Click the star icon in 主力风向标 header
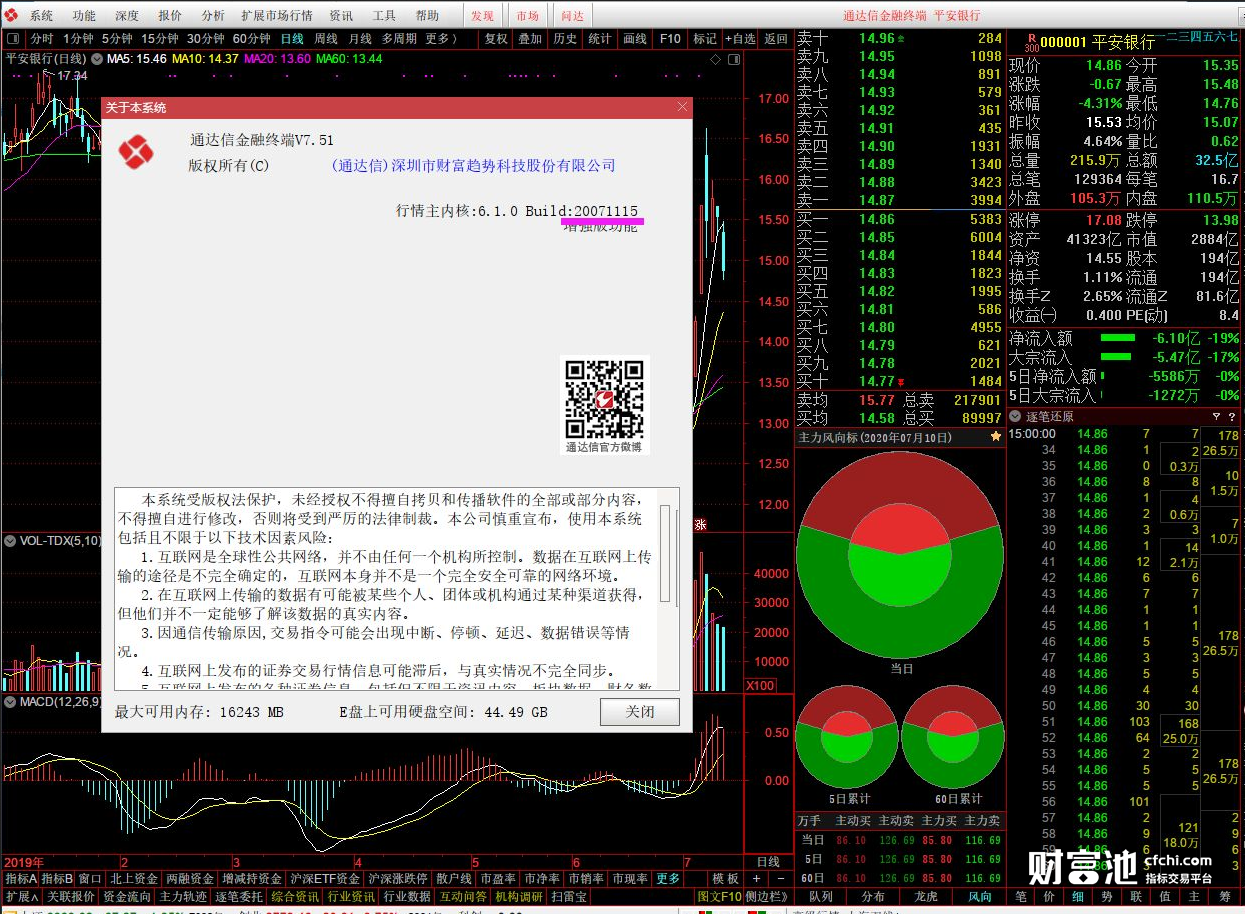This screenshot has width=1245, height=914. coord(996,437)
